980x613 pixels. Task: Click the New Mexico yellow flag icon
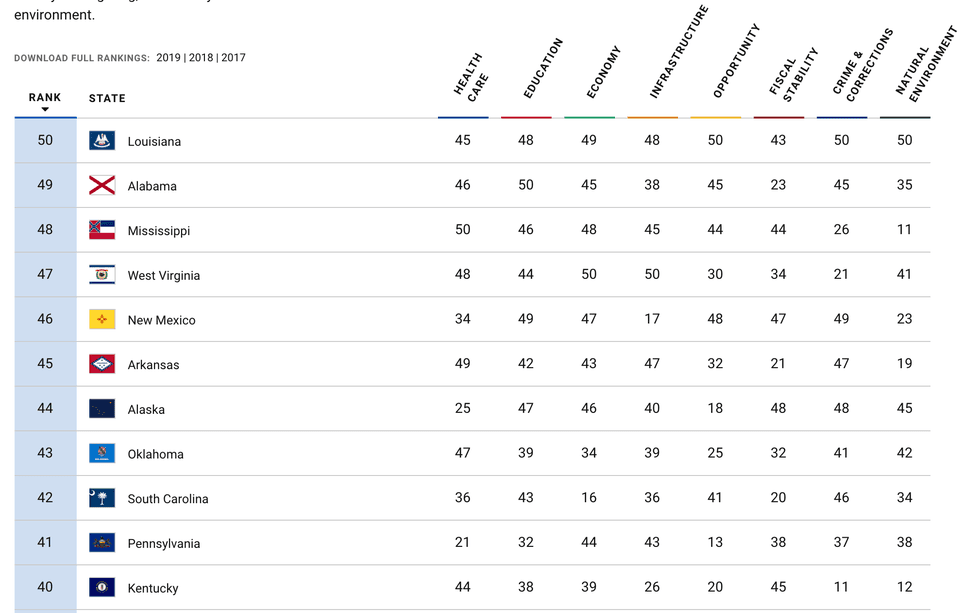click(x=102, y=319)
